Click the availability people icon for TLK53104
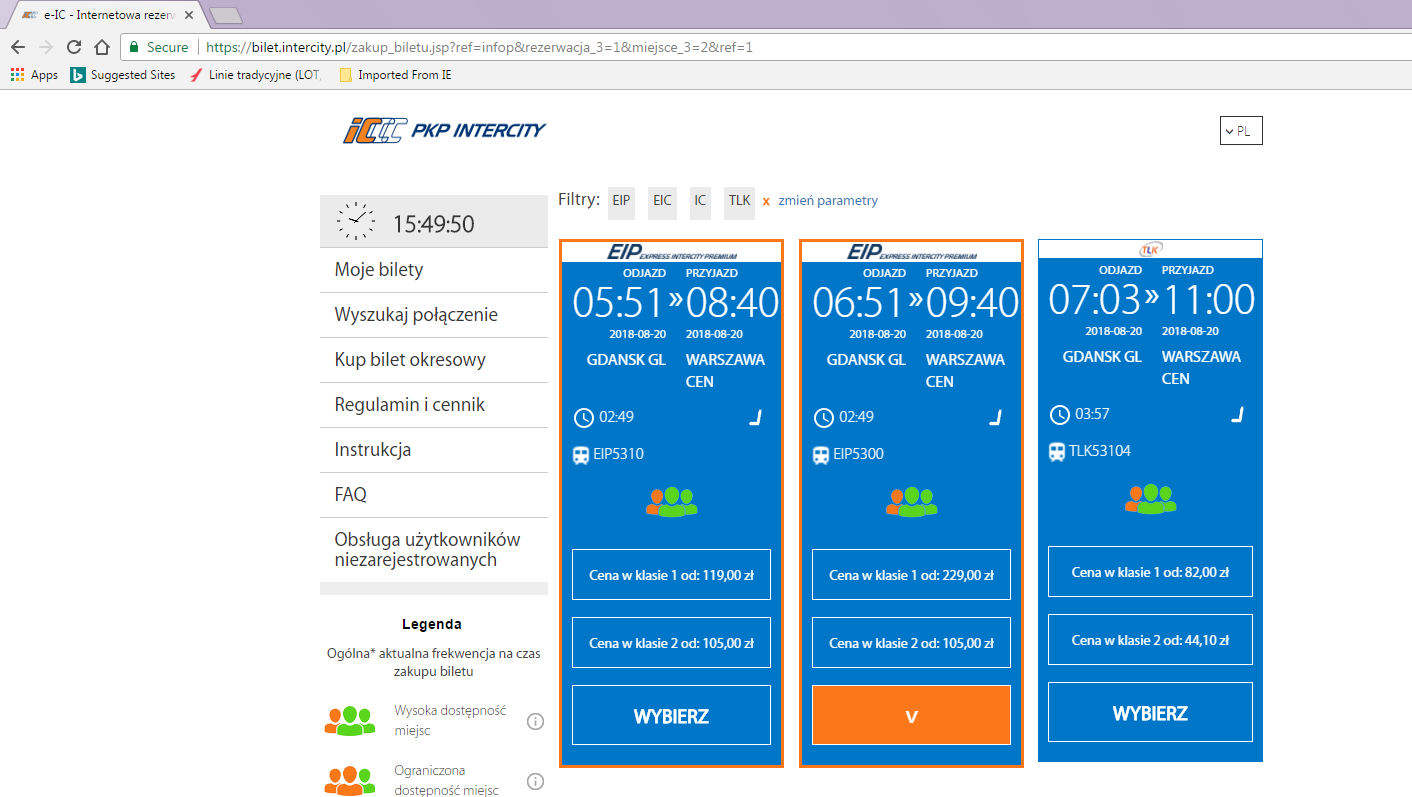 (x=1150, y=498)
